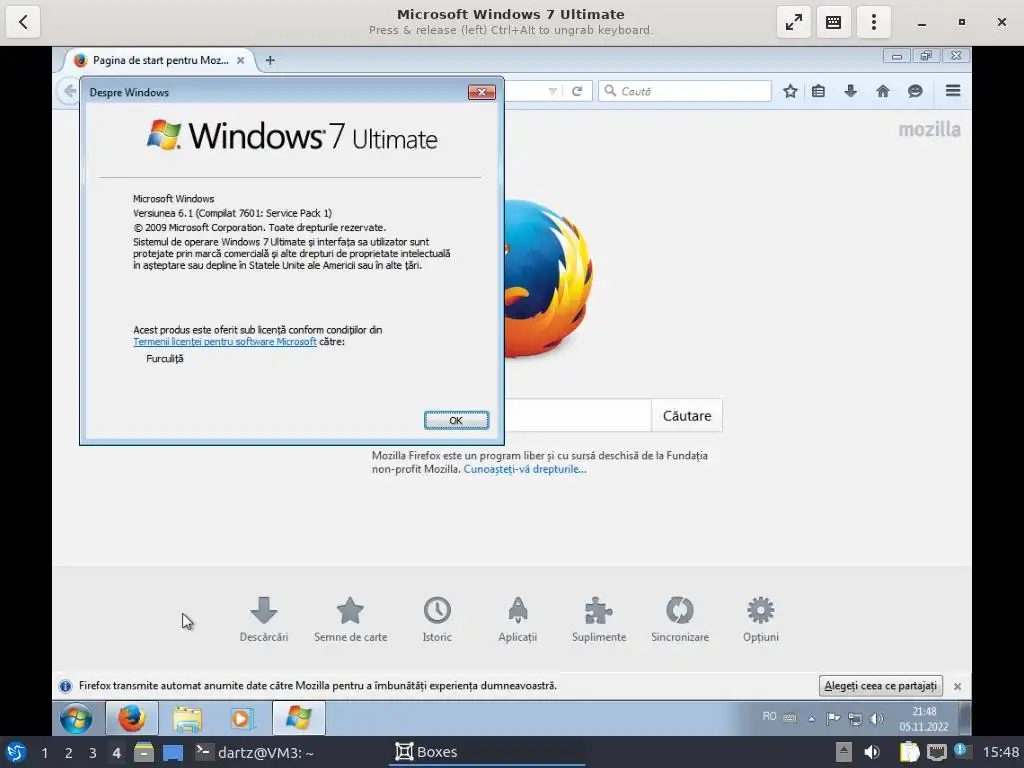This screenshot has height=768, width=1024.
Task: Click Windows show desktop strip
Action: 964,718
